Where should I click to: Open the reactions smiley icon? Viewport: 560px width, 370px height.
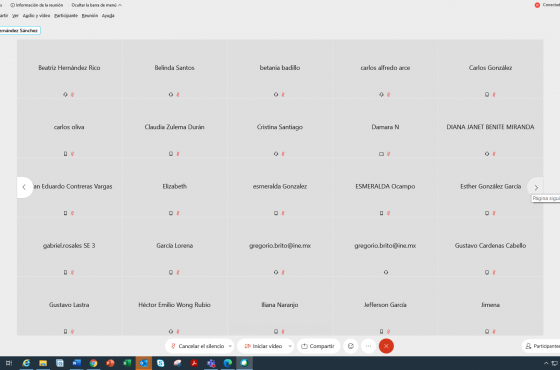click(351, 346)
